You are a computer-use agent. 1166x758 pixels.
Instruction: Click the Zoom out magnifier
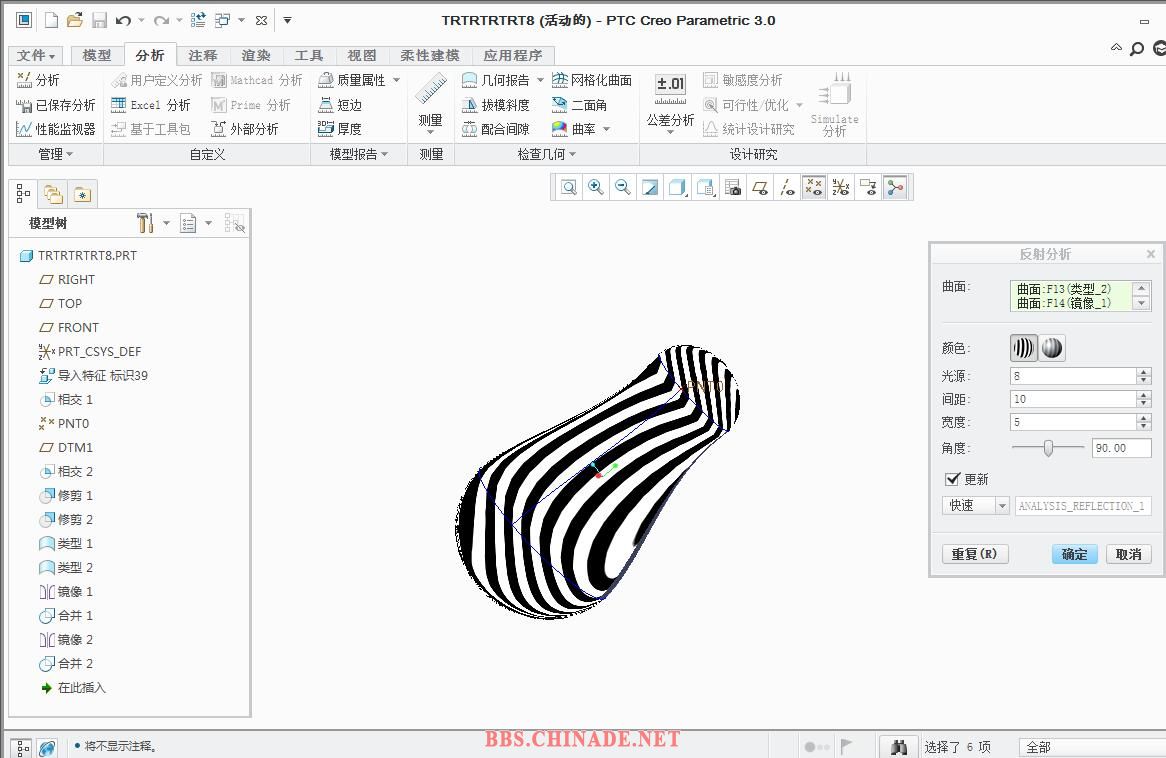point(622,187)
